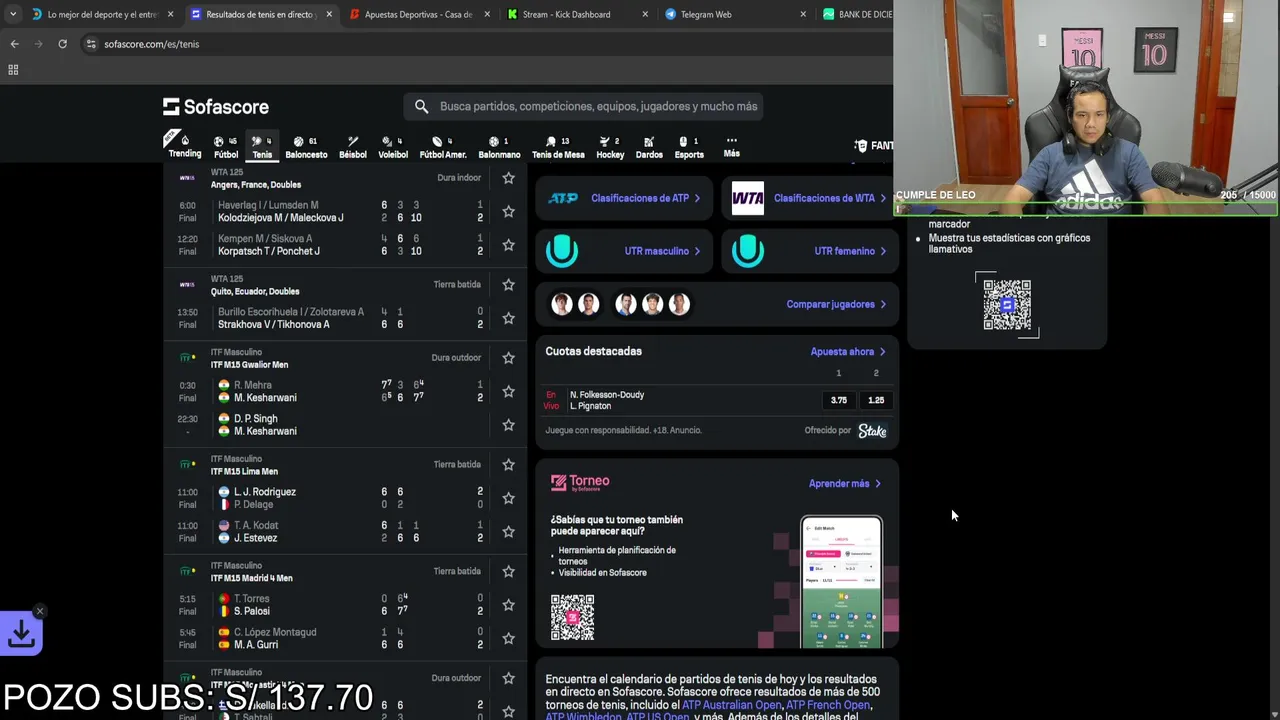This screenshot has width=1280, height=720.
Task: Open the Más sports menu
Action: tap(732, 147)
